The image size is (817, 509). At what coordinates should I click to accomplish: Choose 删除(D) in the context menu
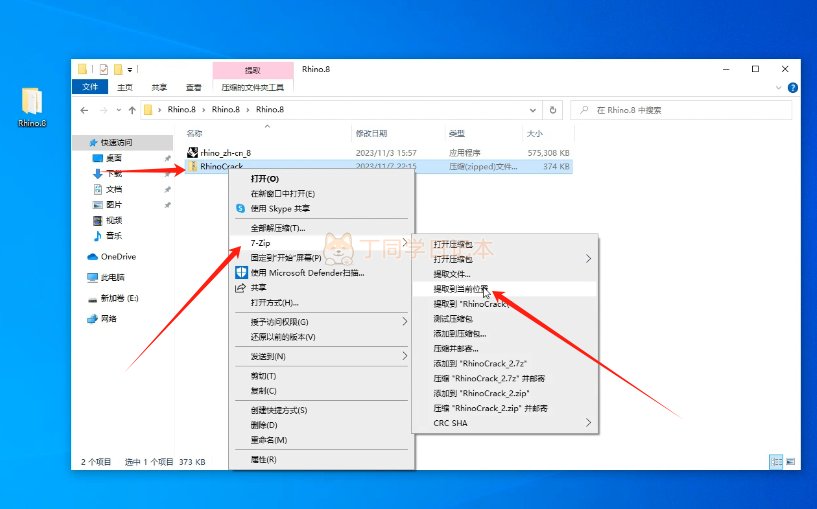pyautogui.click(x=321, y=425)
